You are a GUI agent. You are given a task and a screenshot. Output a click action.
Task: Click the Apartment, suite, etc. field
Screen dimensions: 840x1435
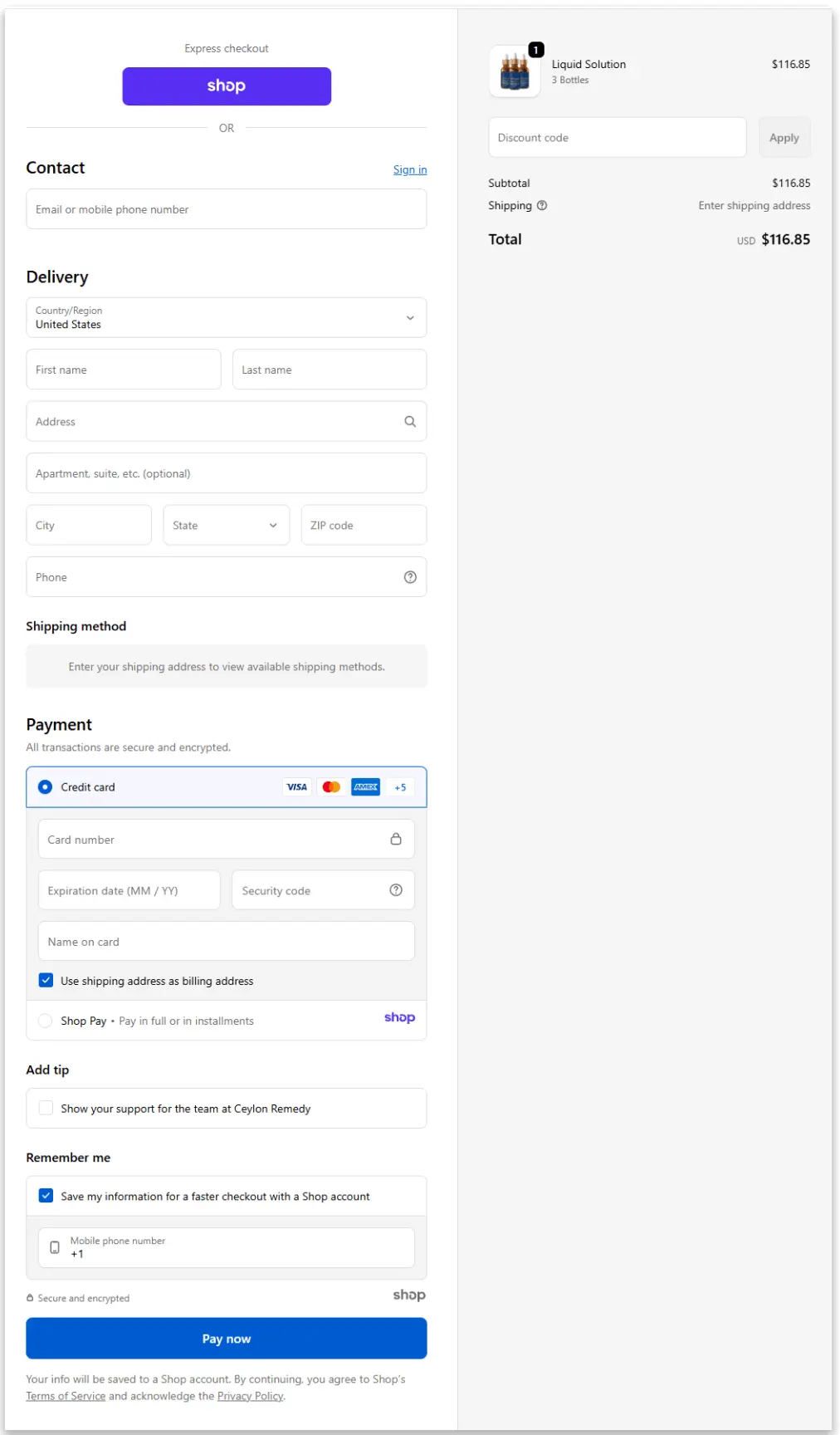227,473
